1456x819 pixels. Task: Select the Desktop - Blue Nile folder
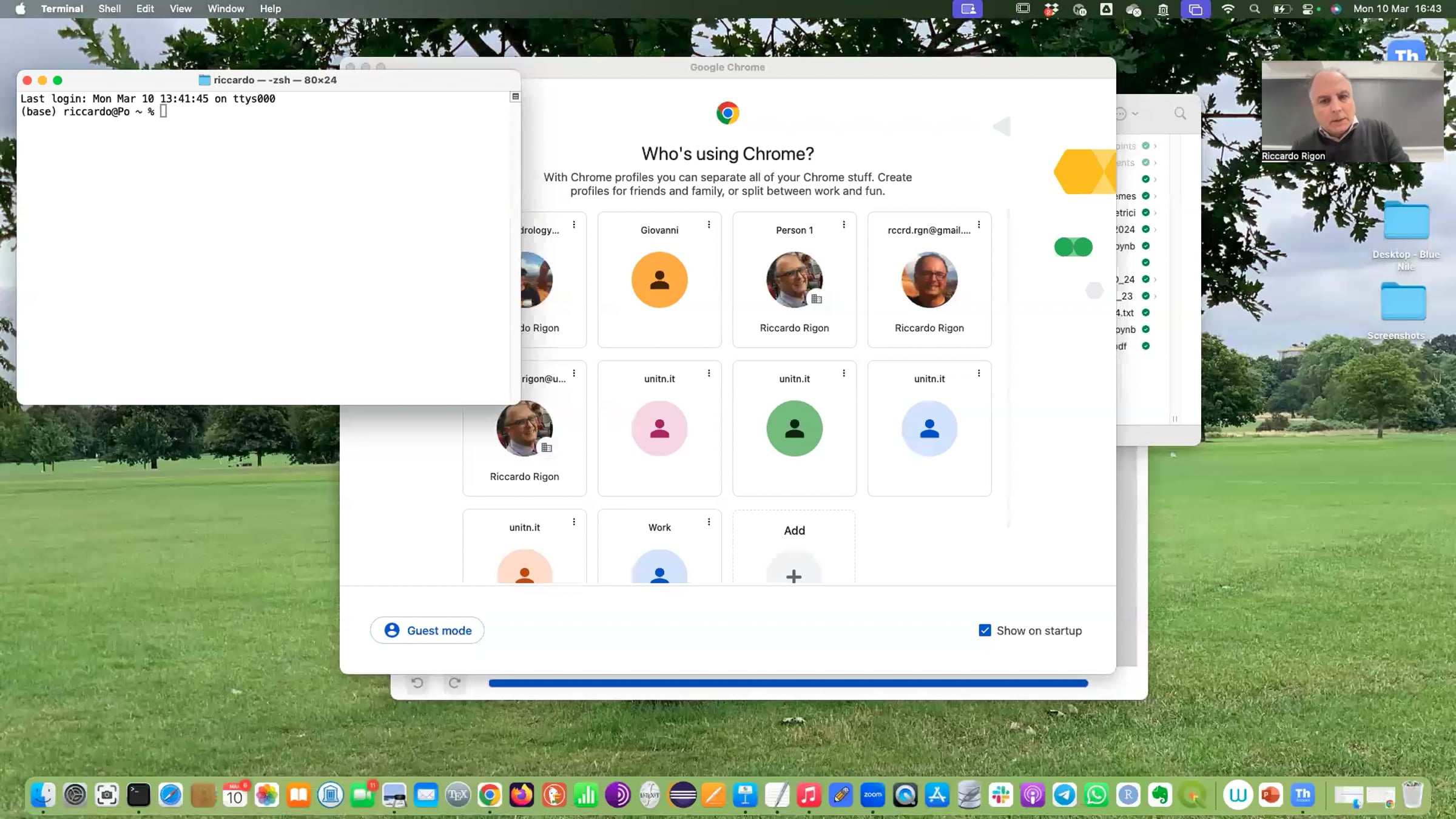(1406, 237)
